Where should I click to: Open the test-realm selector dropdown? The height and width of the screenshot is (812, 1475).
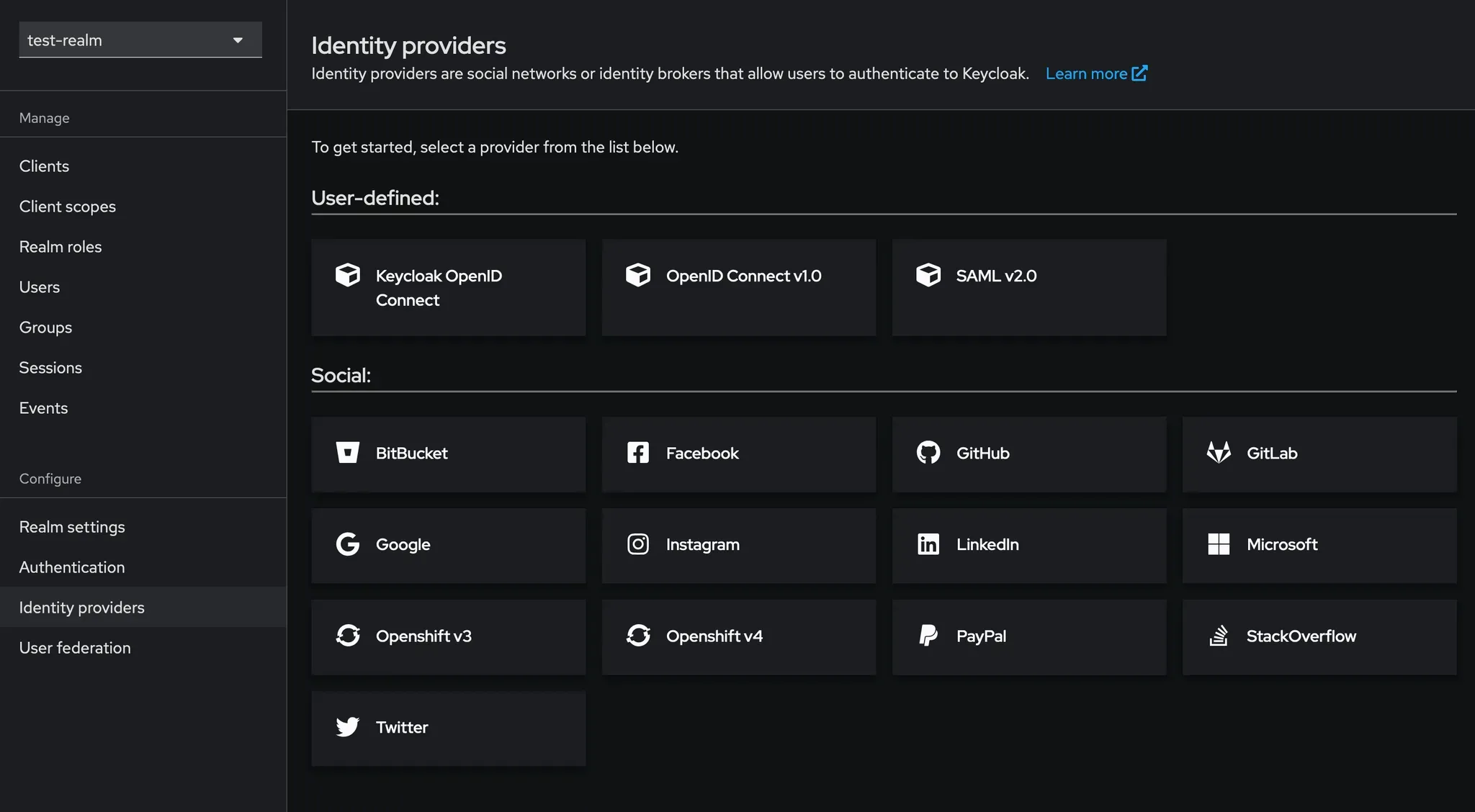point(140,40)
